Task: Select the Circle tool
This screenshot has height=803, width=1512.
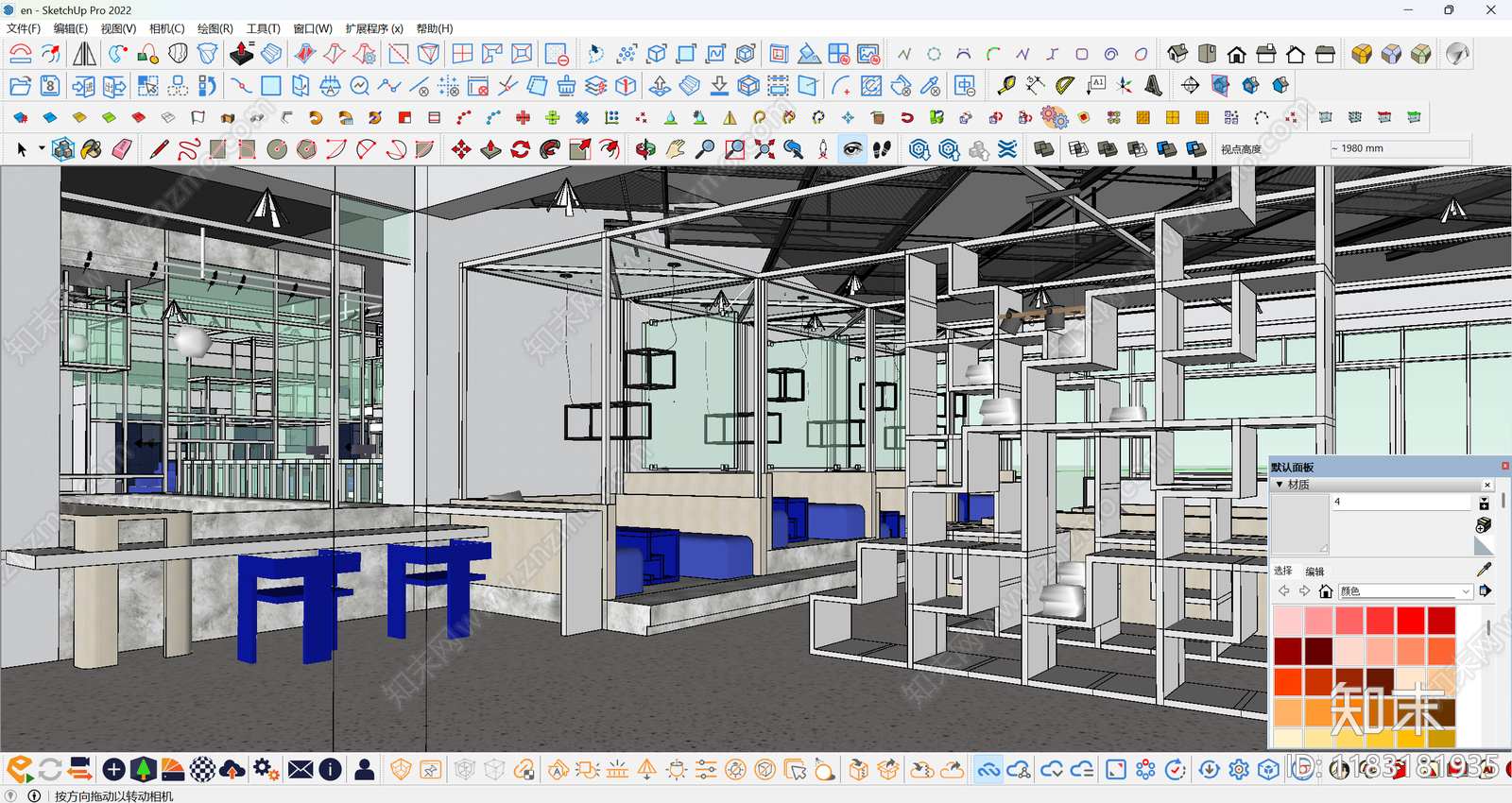Action: point(277,149)
